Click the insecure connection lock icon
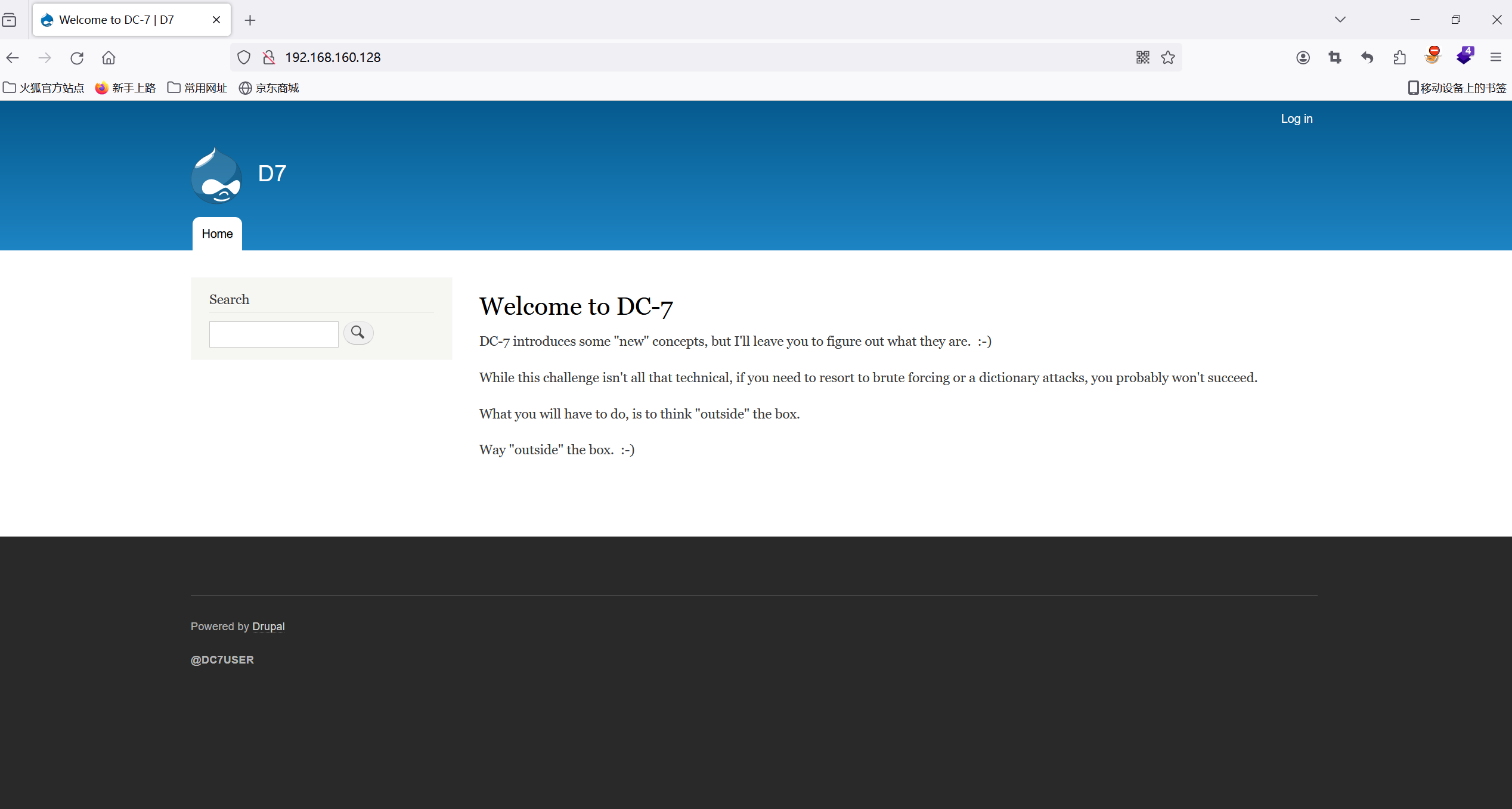Viewport: 1512px width, 809px height. click(269, 57)
